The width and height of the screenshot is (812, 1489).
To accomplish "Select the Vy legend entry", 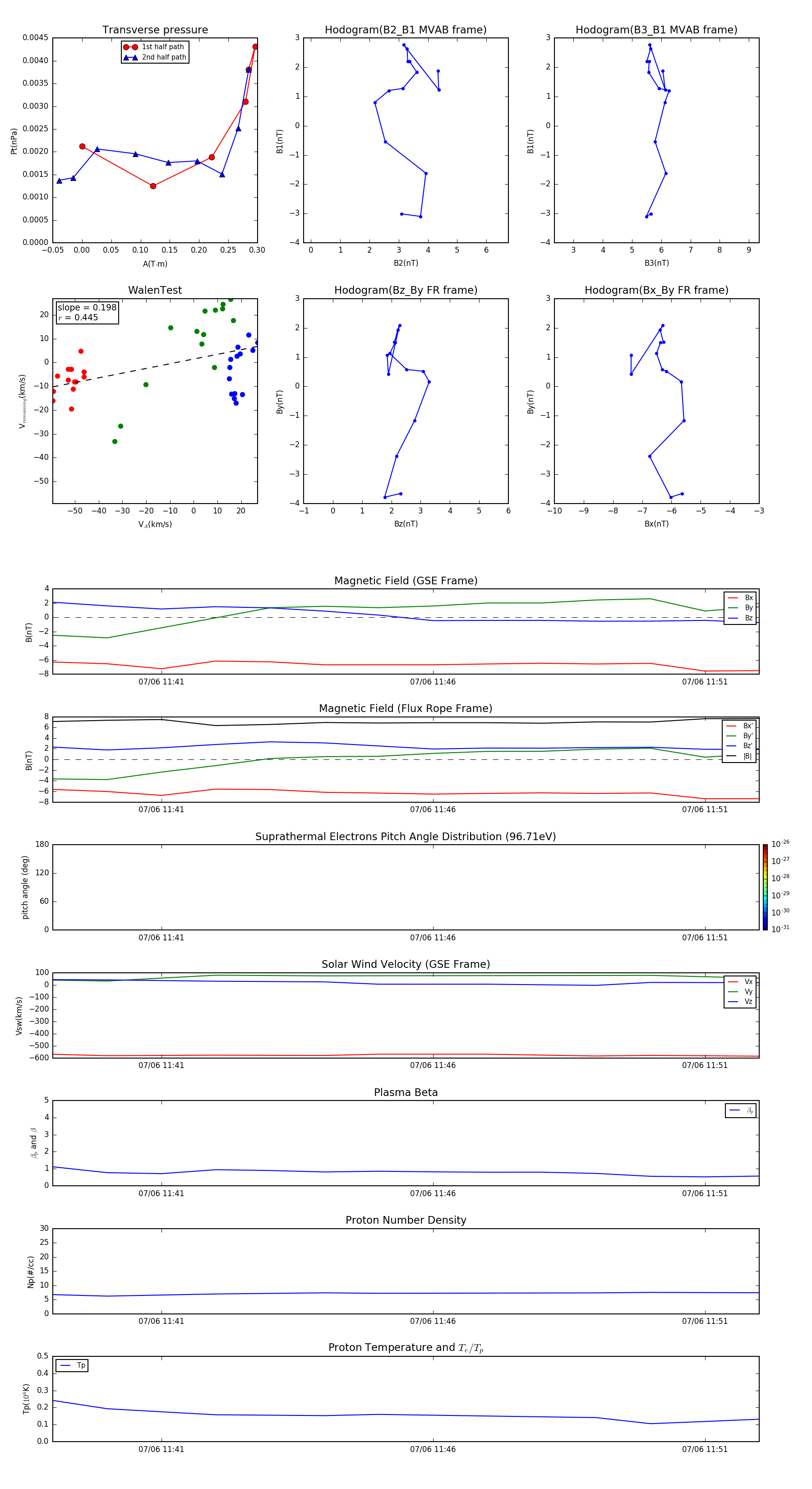I will click(740, 992).
